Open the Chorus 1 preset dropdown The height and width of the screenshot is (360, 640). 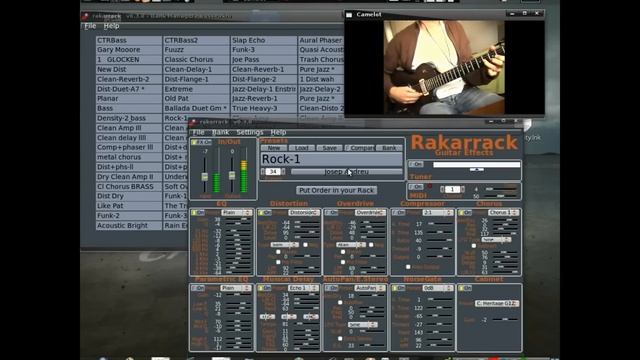point(504,213)
